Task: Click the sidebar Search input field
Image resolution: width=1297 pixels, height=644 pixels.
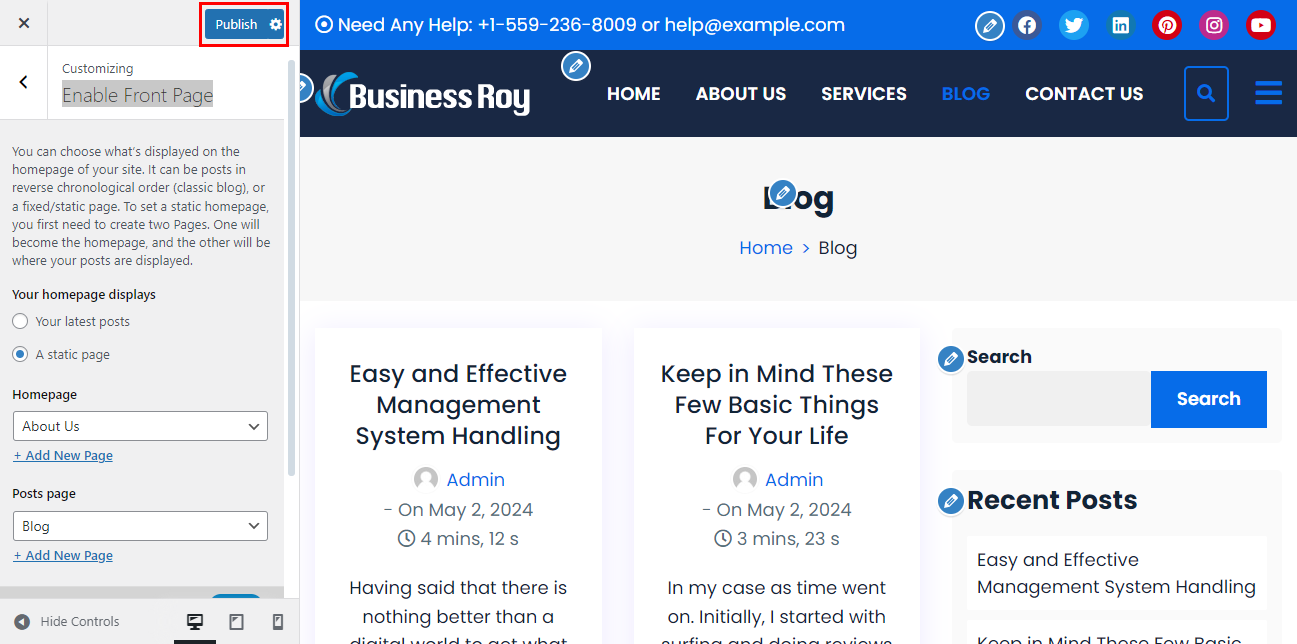Action: click(x=1058, y=399)
